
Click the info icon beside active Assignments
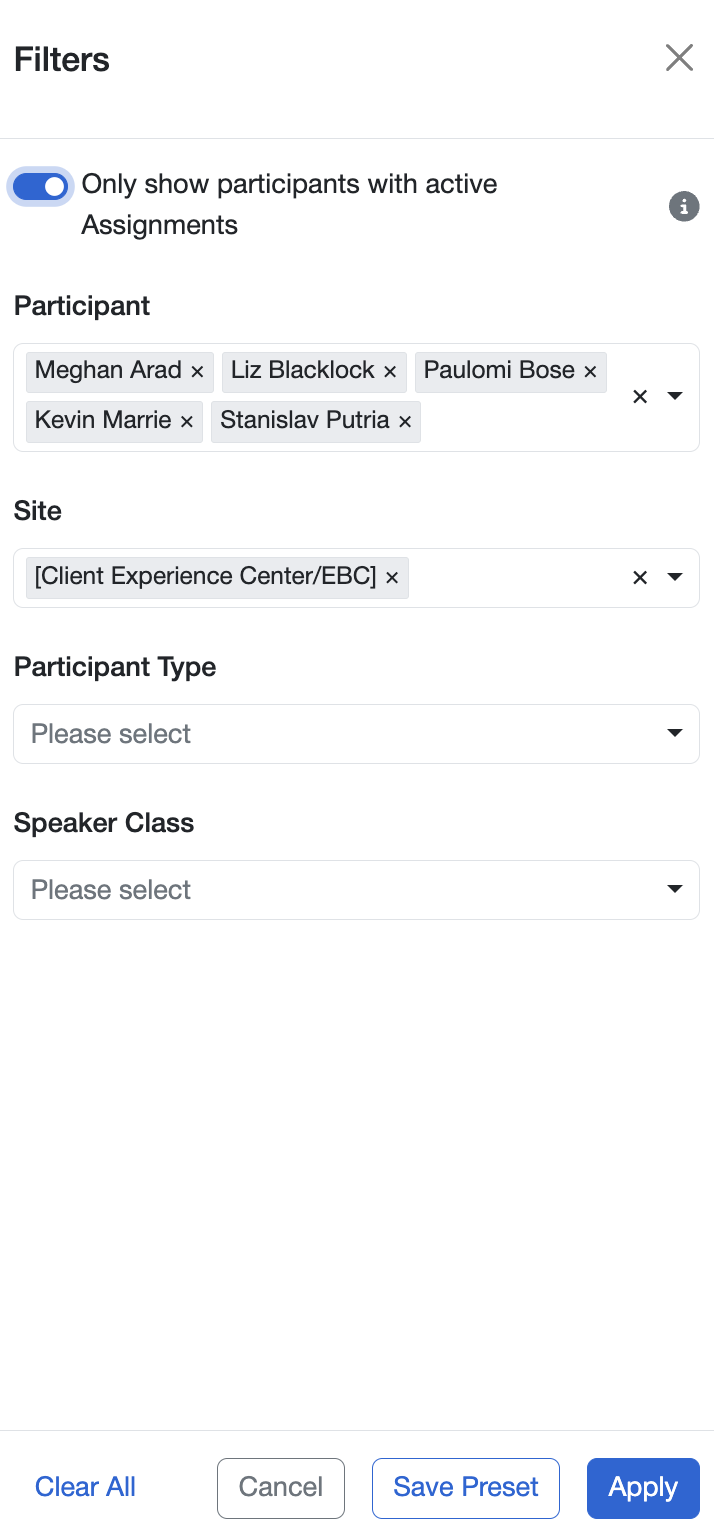(x=684, y=207)
